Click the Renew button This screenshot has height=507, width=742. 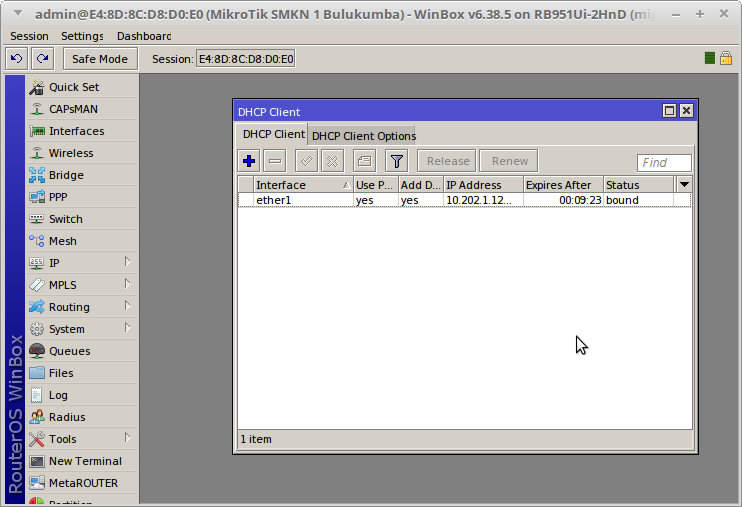(x=510, y=161)
